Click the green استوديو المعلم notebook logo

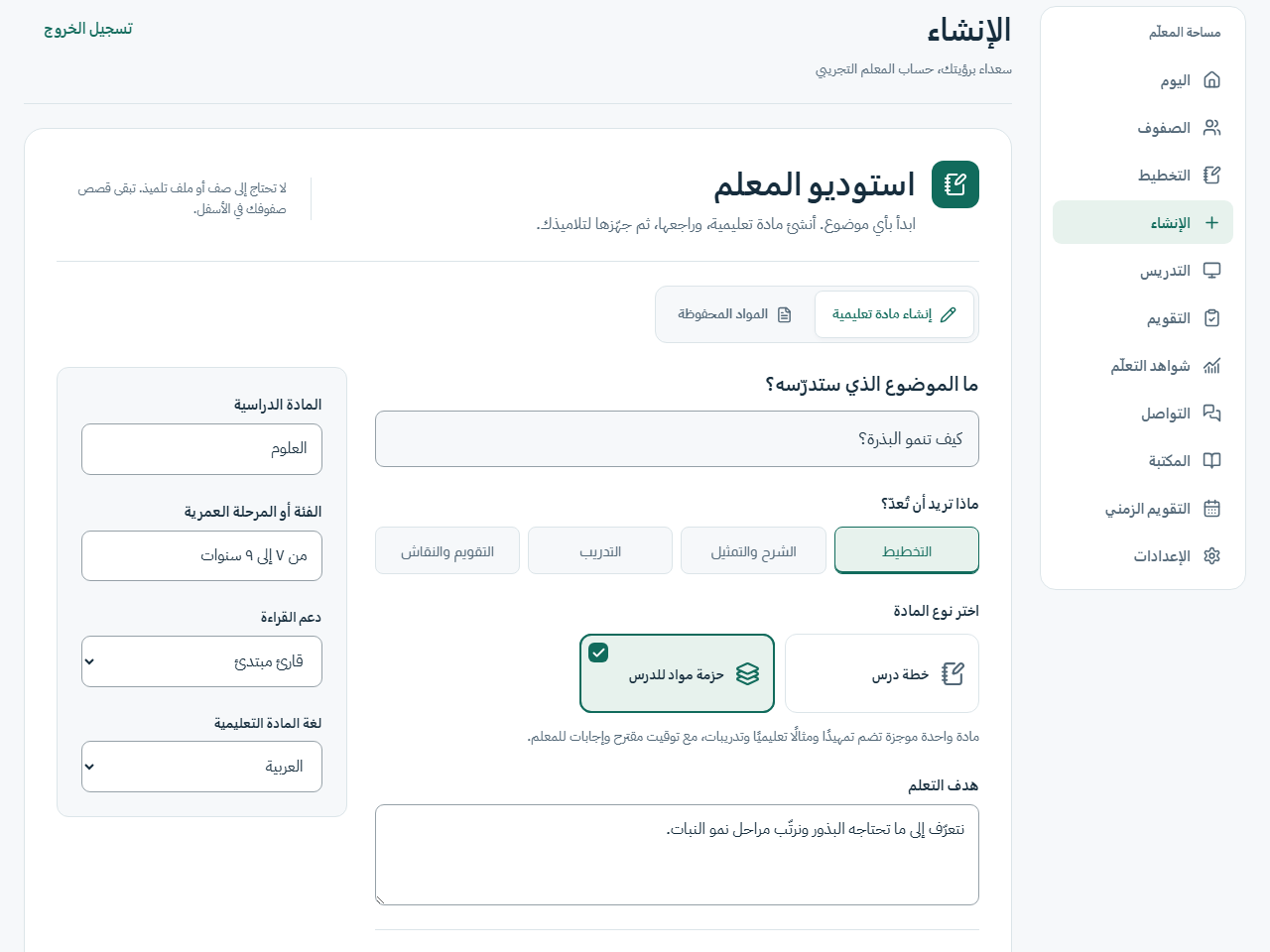click(955, 184)
